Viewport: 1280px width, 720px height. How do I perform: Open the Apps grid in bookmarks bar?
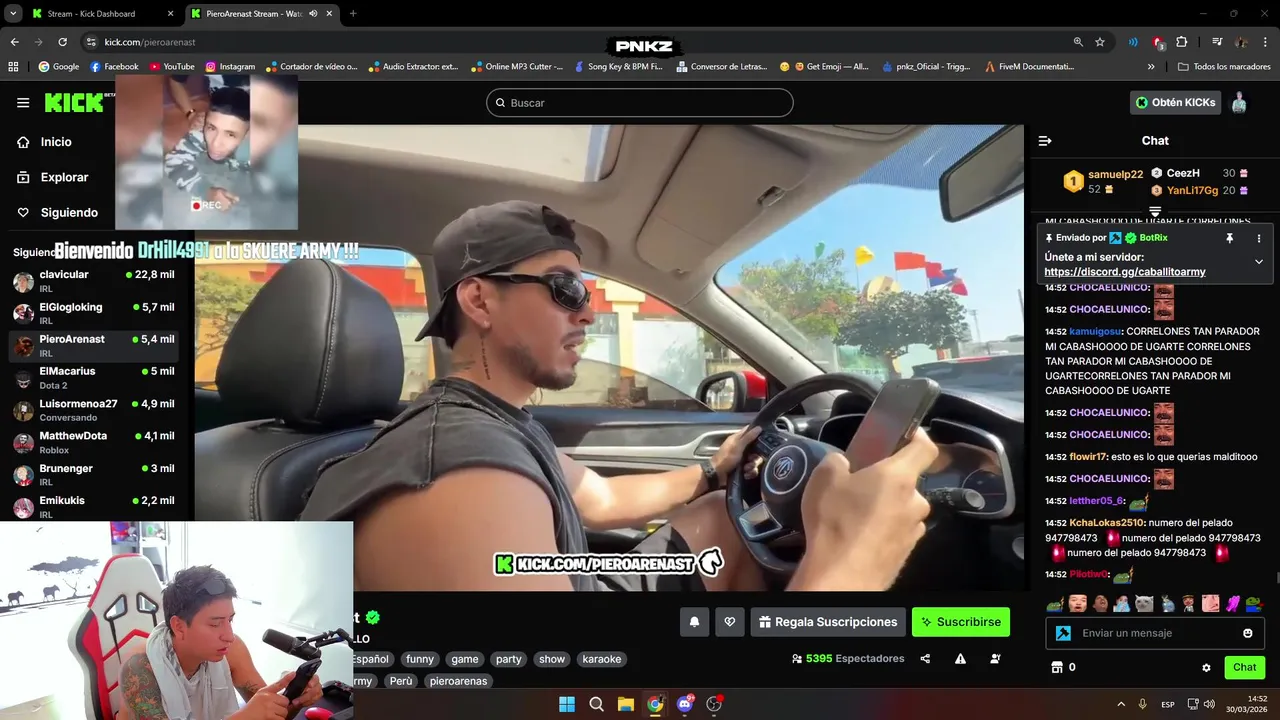13,67
